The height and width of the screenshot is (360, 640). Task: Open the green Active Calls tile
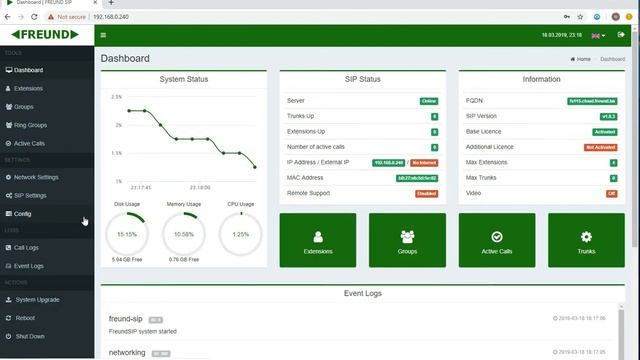click(x=497, y=240)
